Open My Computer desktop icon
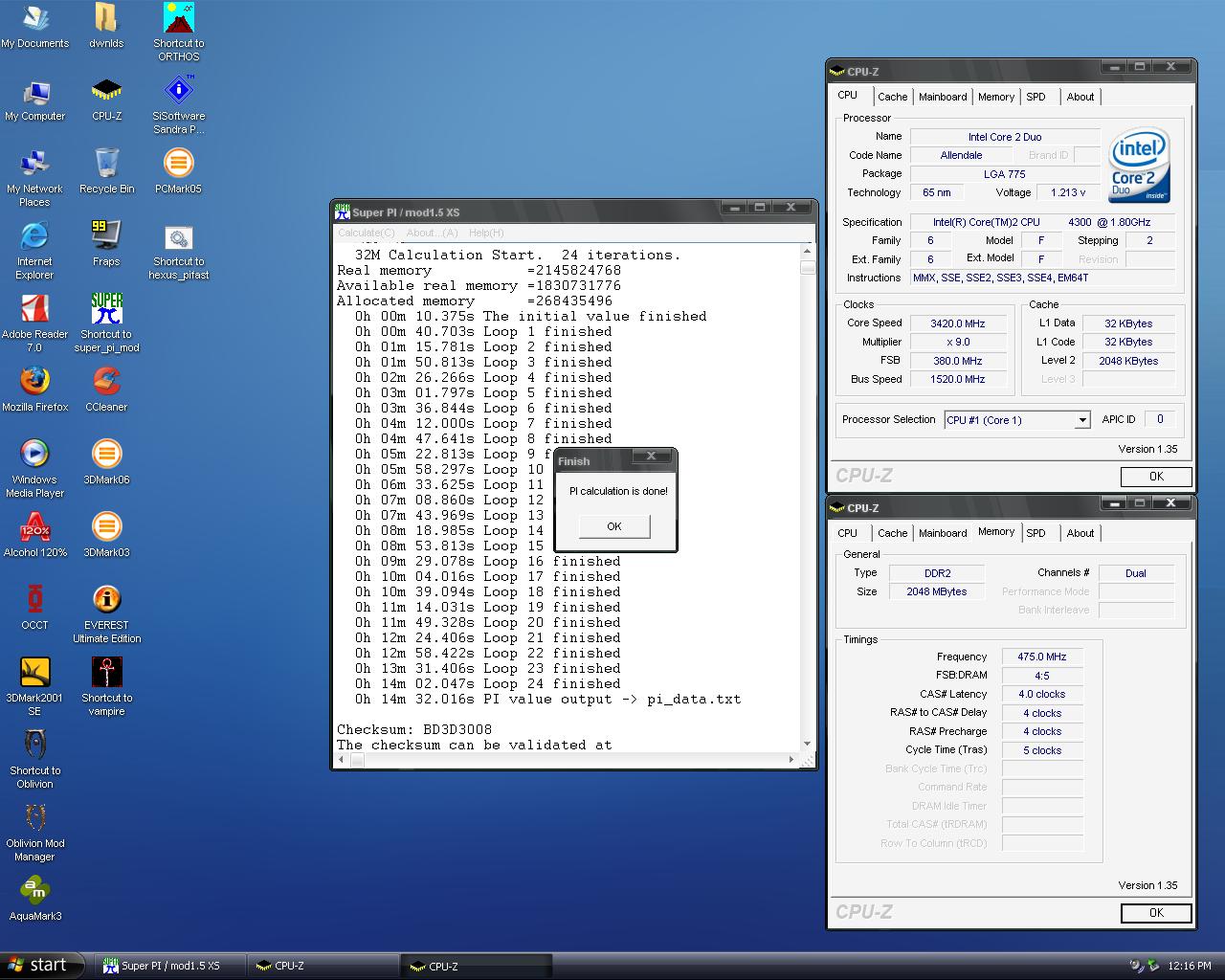 point(35,99)
